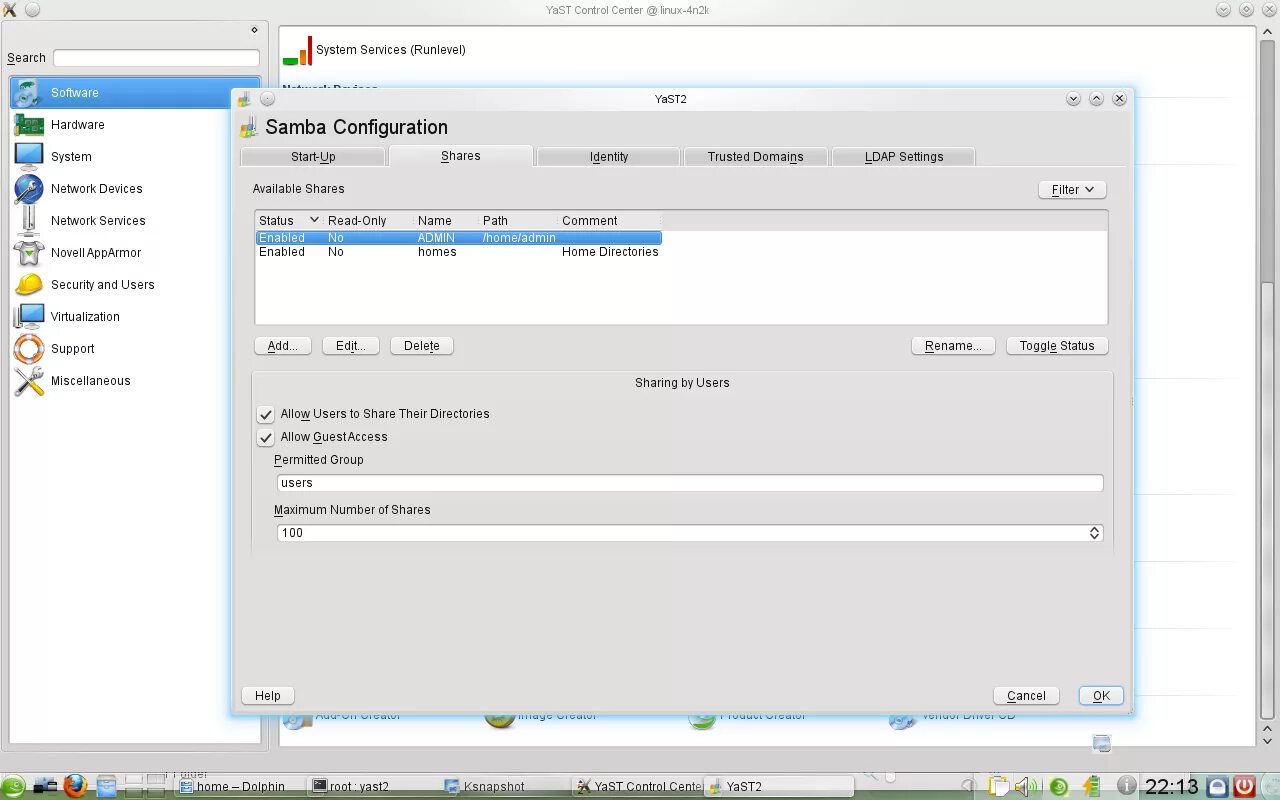Click the YaST Control Center window menu icon

[x=10, y=10]
